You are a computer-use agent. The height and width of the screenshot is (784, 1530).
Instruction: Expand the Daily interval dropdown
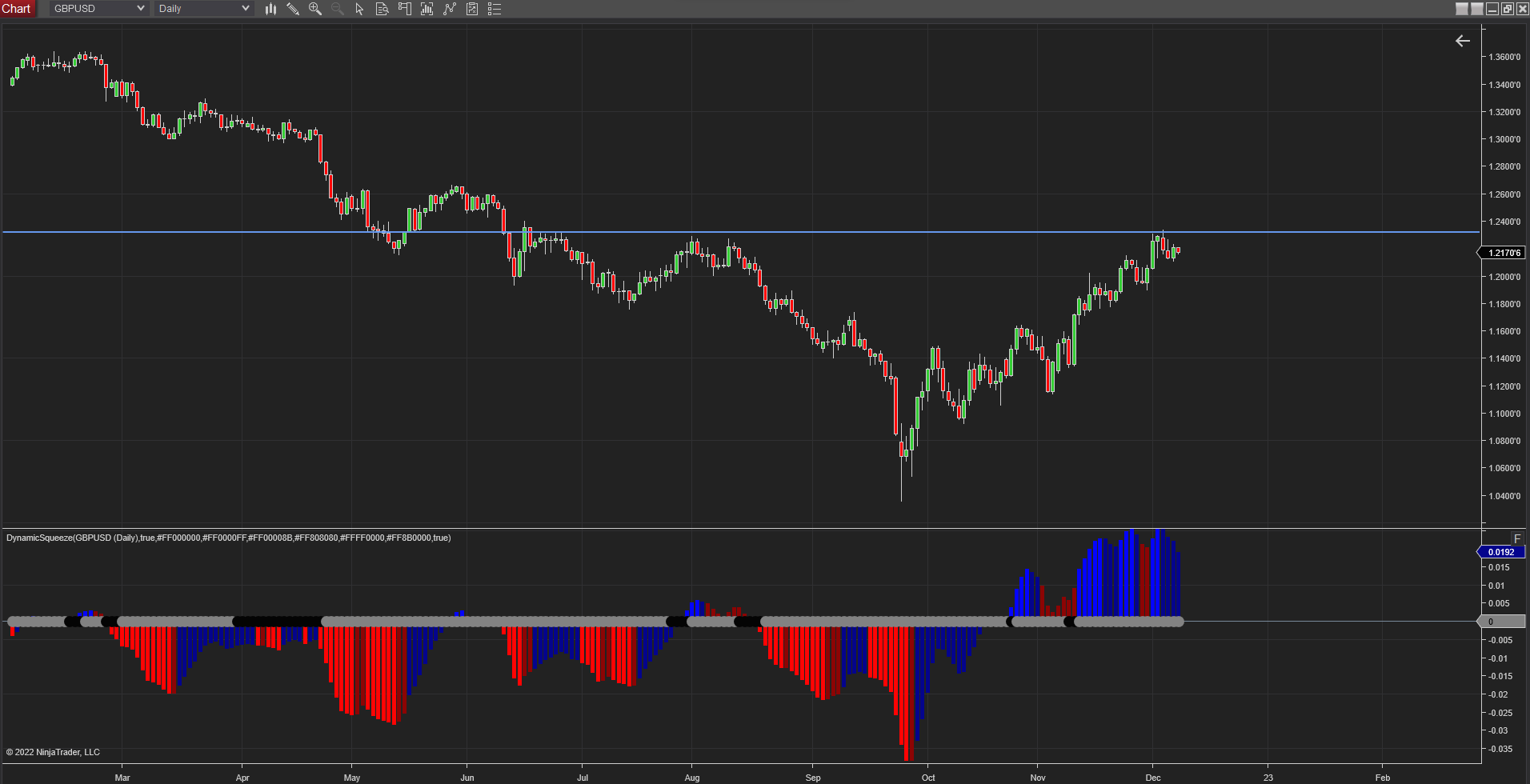pyautogui.click(x=245, y=9)
